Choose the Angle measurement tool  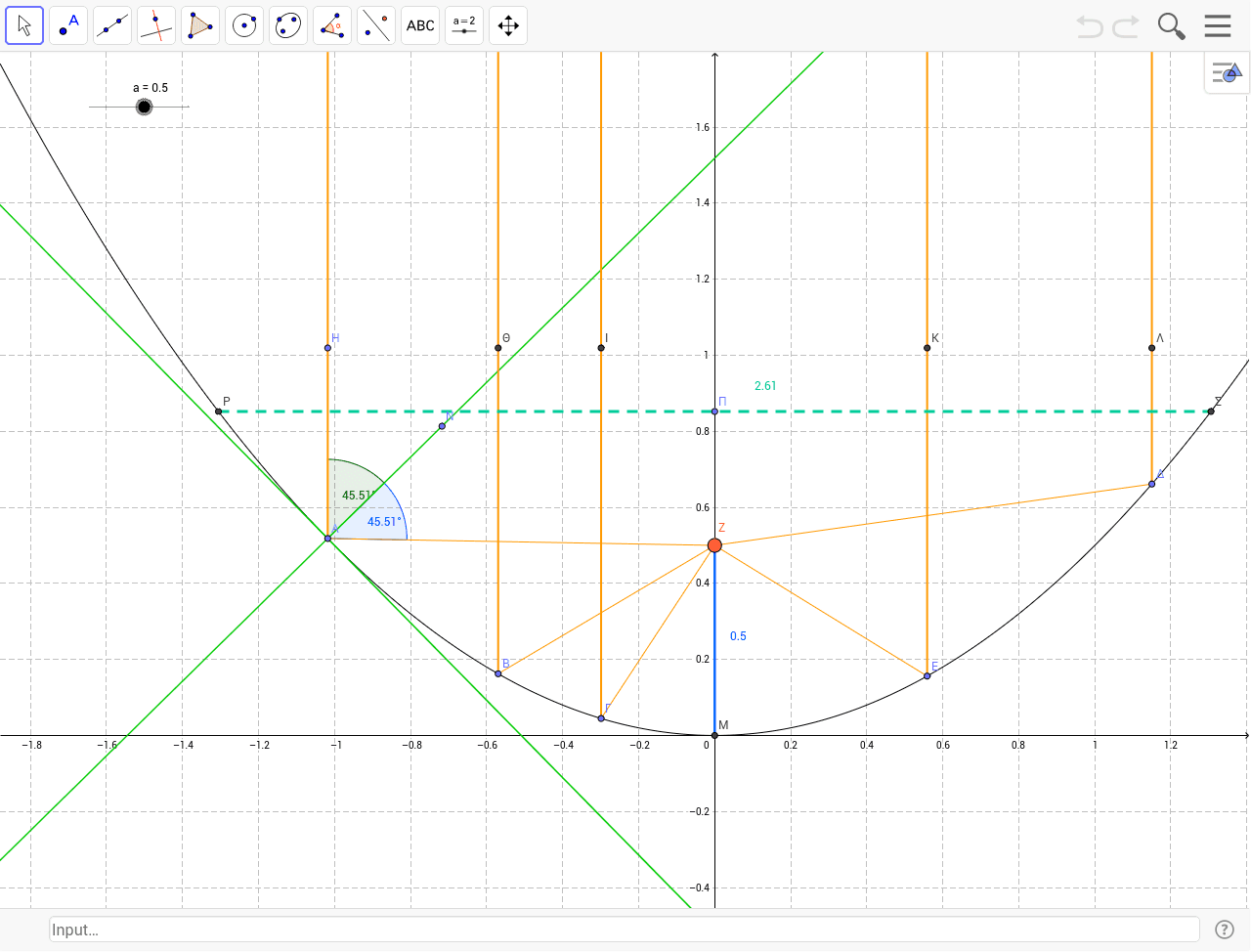tap(332, 25)
